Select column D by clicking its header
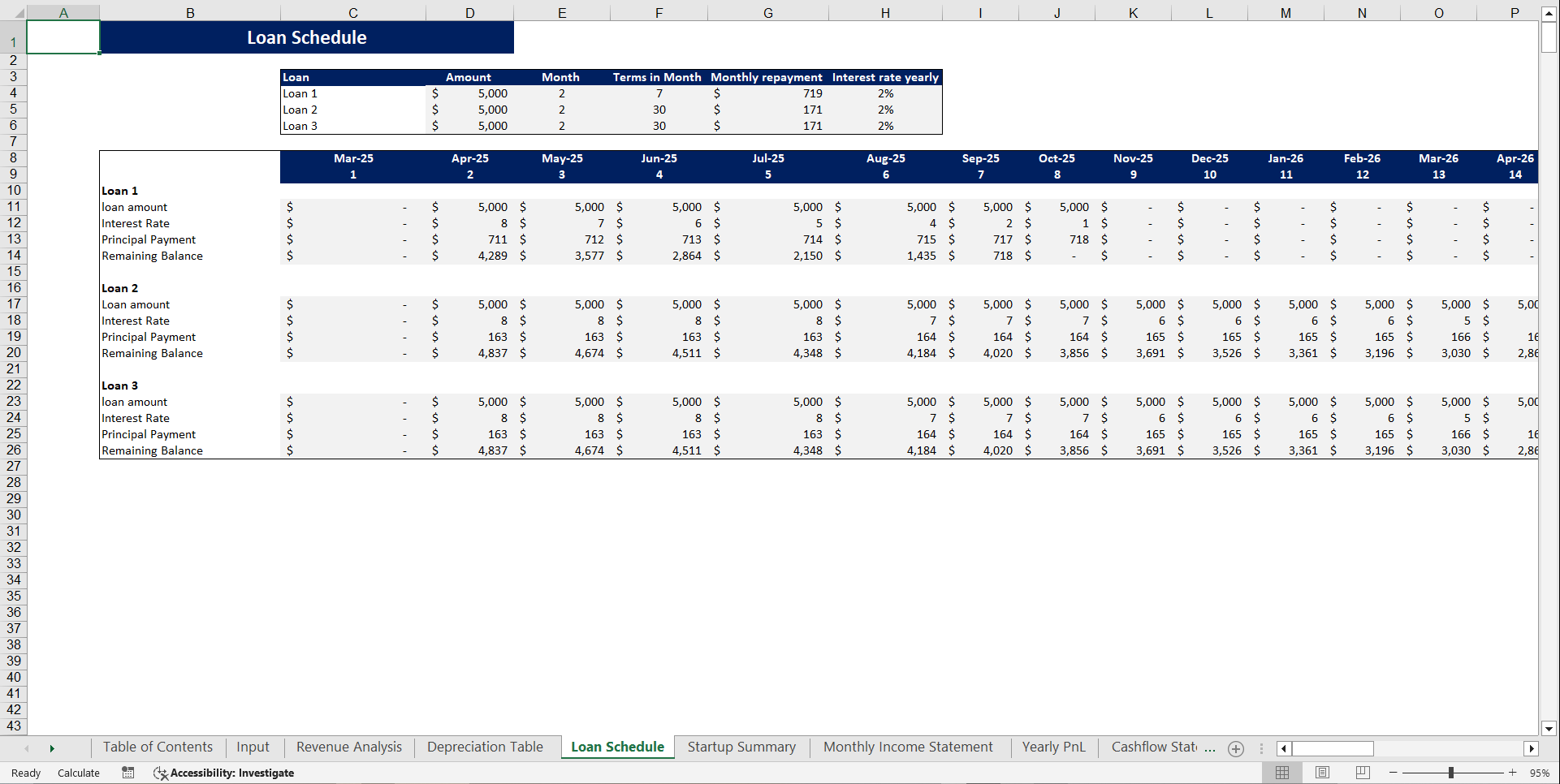Image resolution: width=1560 pixels, height=784 pixels. click(469, 12)
